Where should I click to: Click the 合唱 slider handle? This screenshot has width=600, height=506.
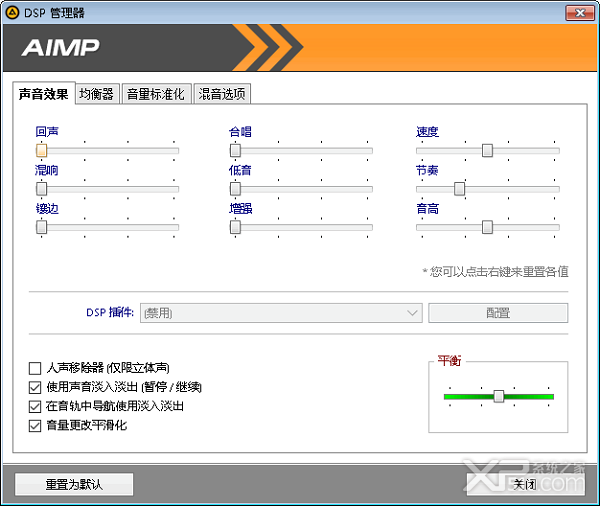[235, 150]
